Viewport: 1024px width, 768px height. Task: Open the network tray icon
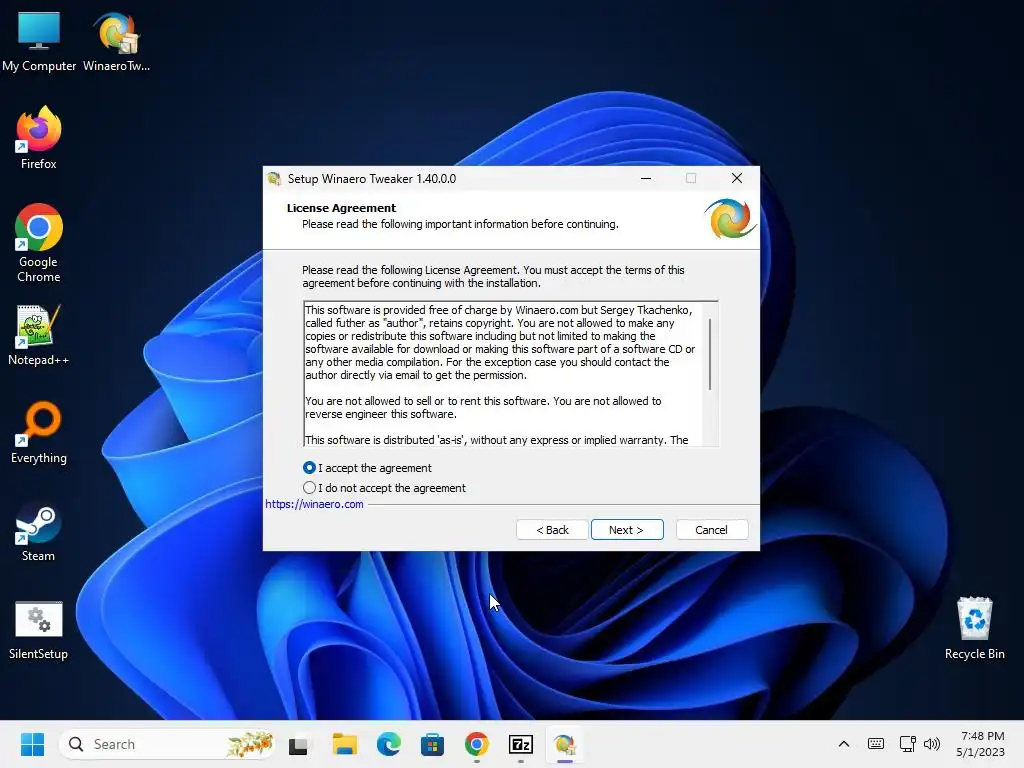click(x=907, y=744)
